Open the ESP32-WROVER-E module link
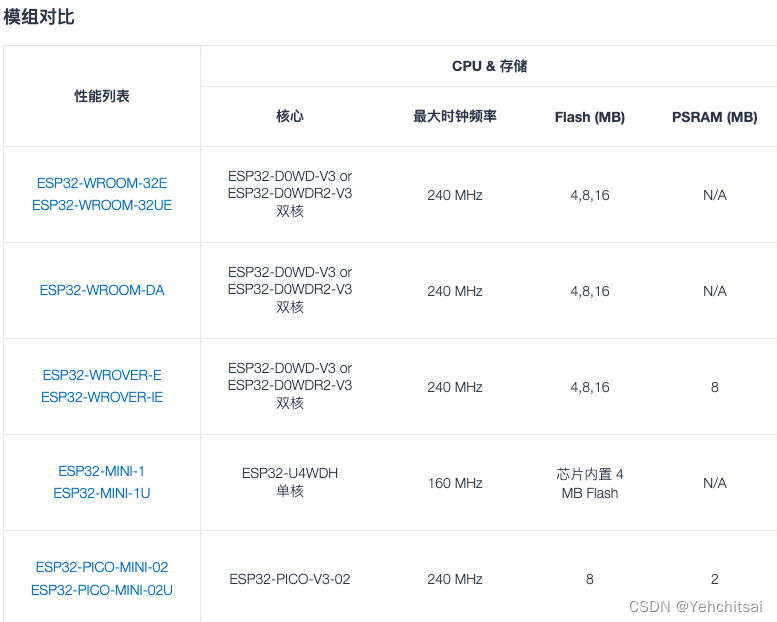Screen dimensions: 777x622 (x=102, y=375)
